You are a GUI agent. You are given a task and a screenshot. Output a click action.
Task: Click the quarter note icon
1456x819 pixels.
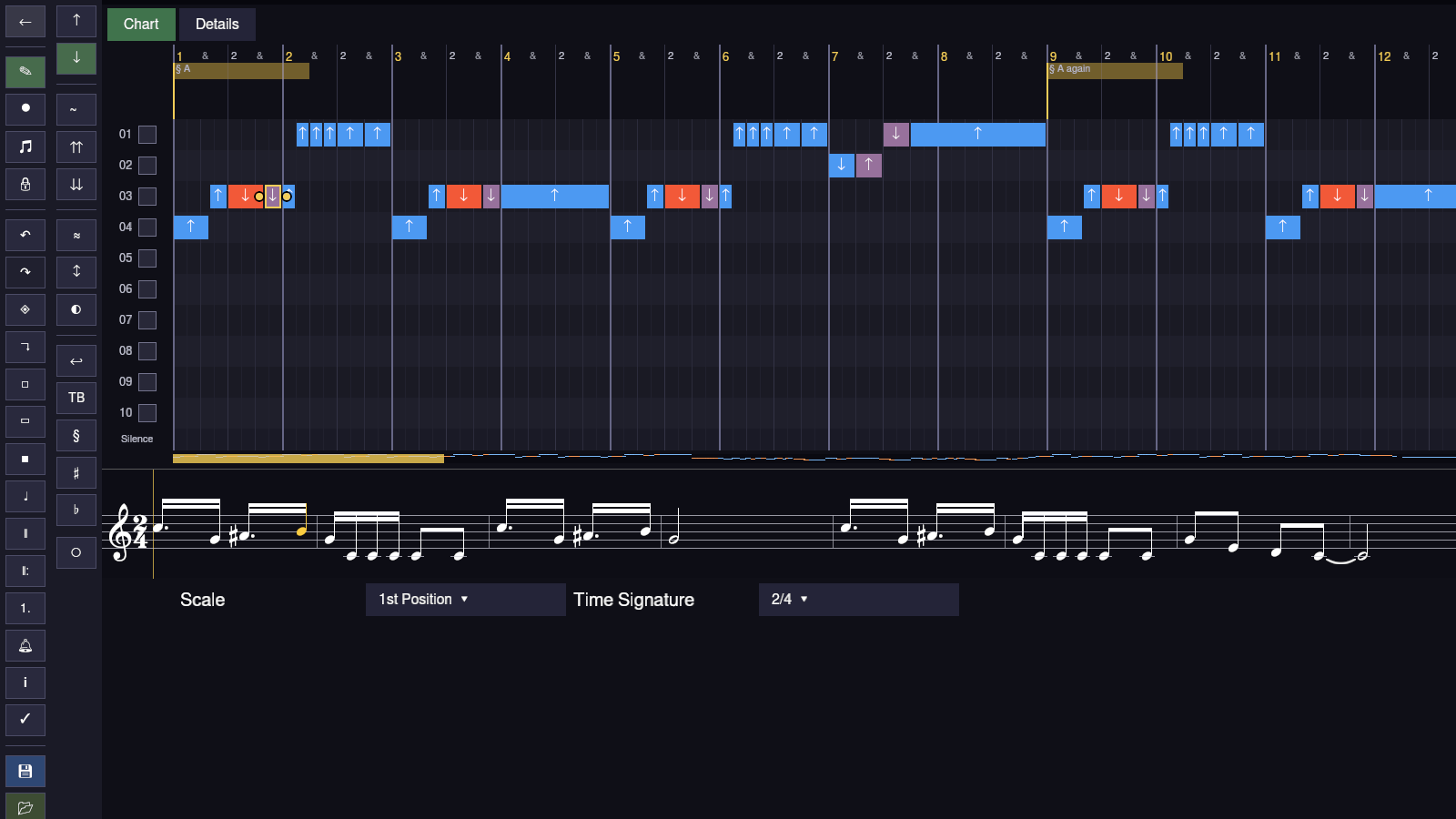[25, 496]
